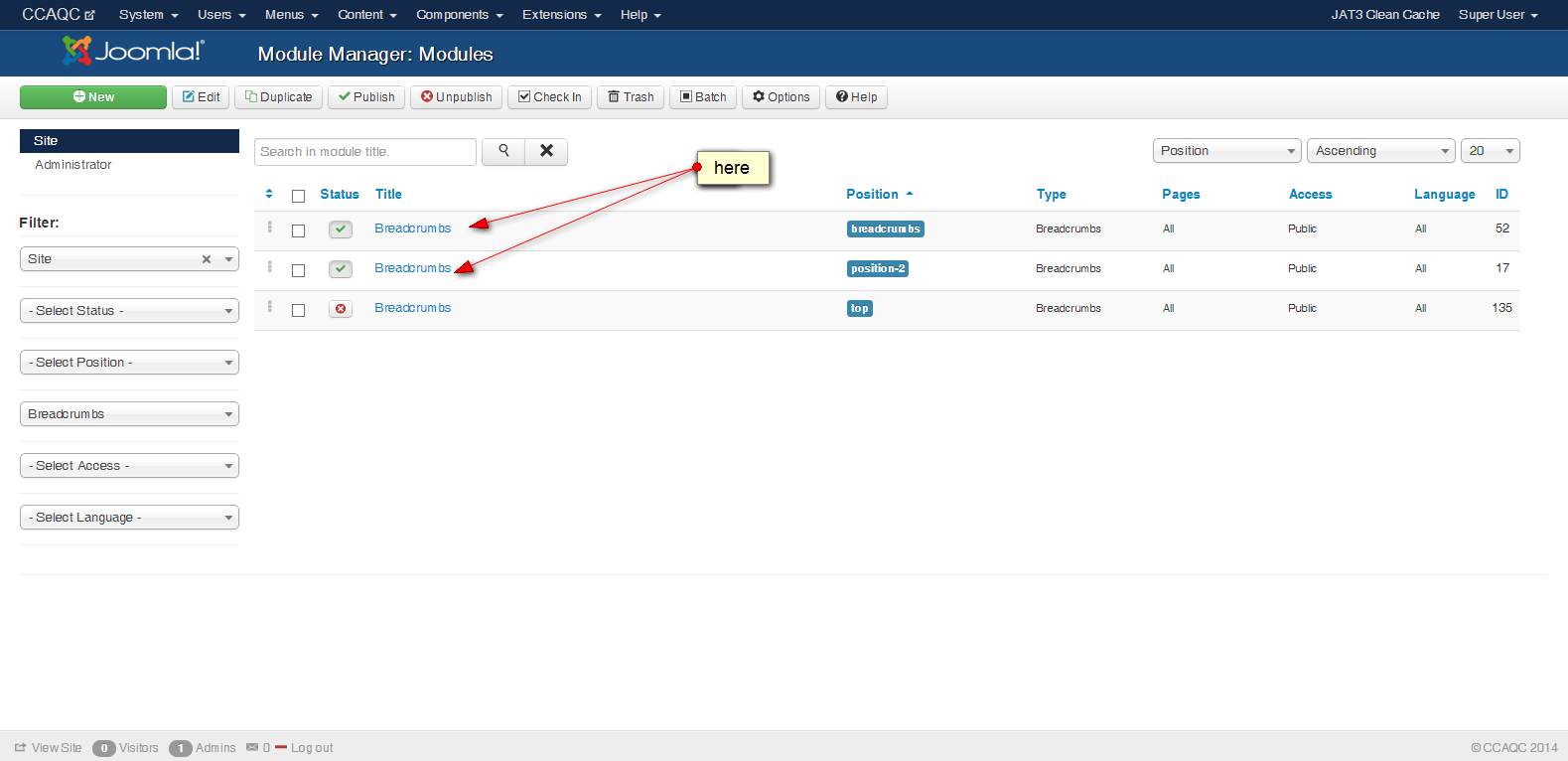Unpublish the Breadcrumbs module with ID 52
The image size is (1568, 761).
341,229
